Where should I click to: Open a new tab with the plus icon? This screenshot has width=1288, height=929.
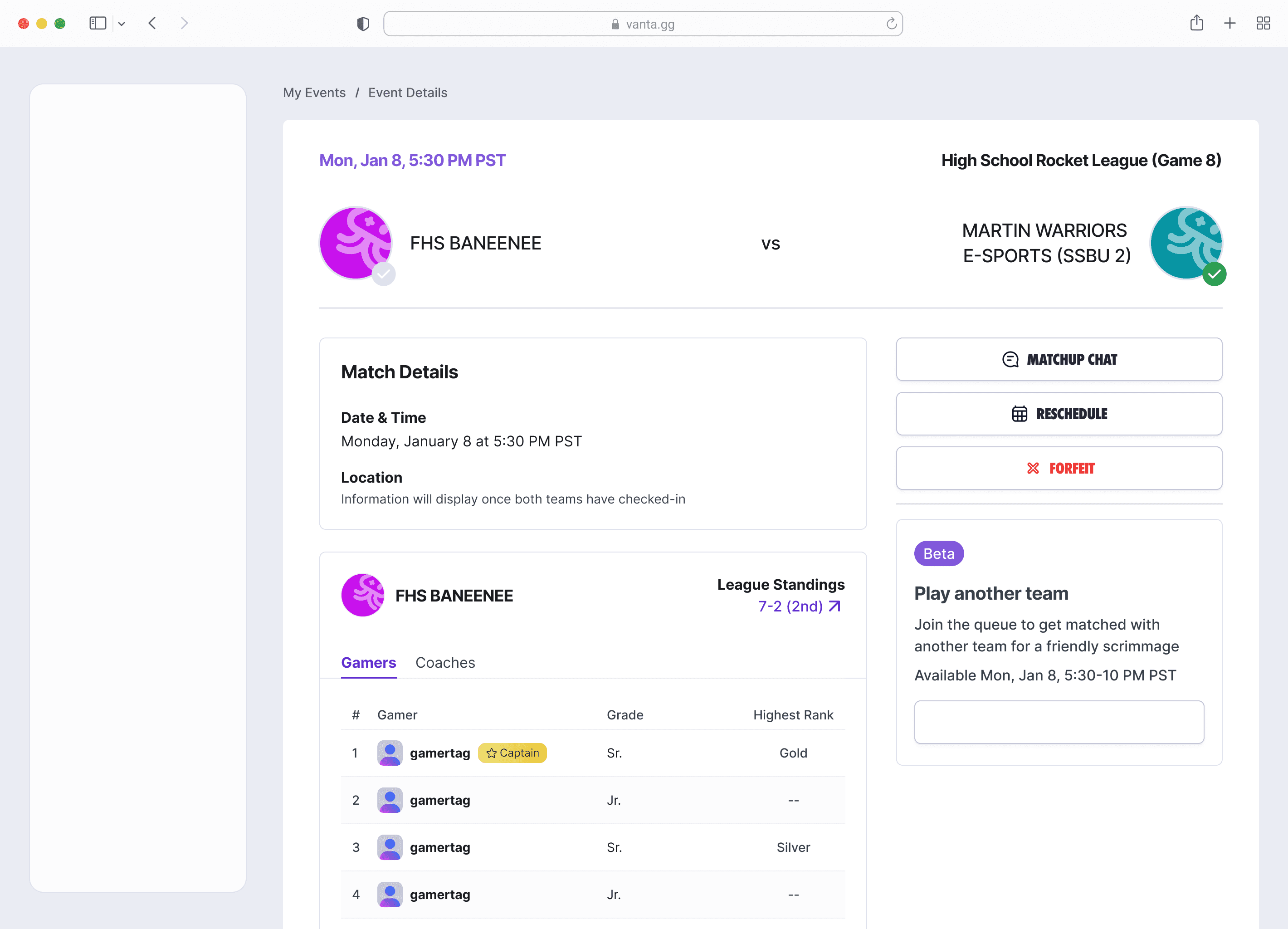(x=1229, y=23)
